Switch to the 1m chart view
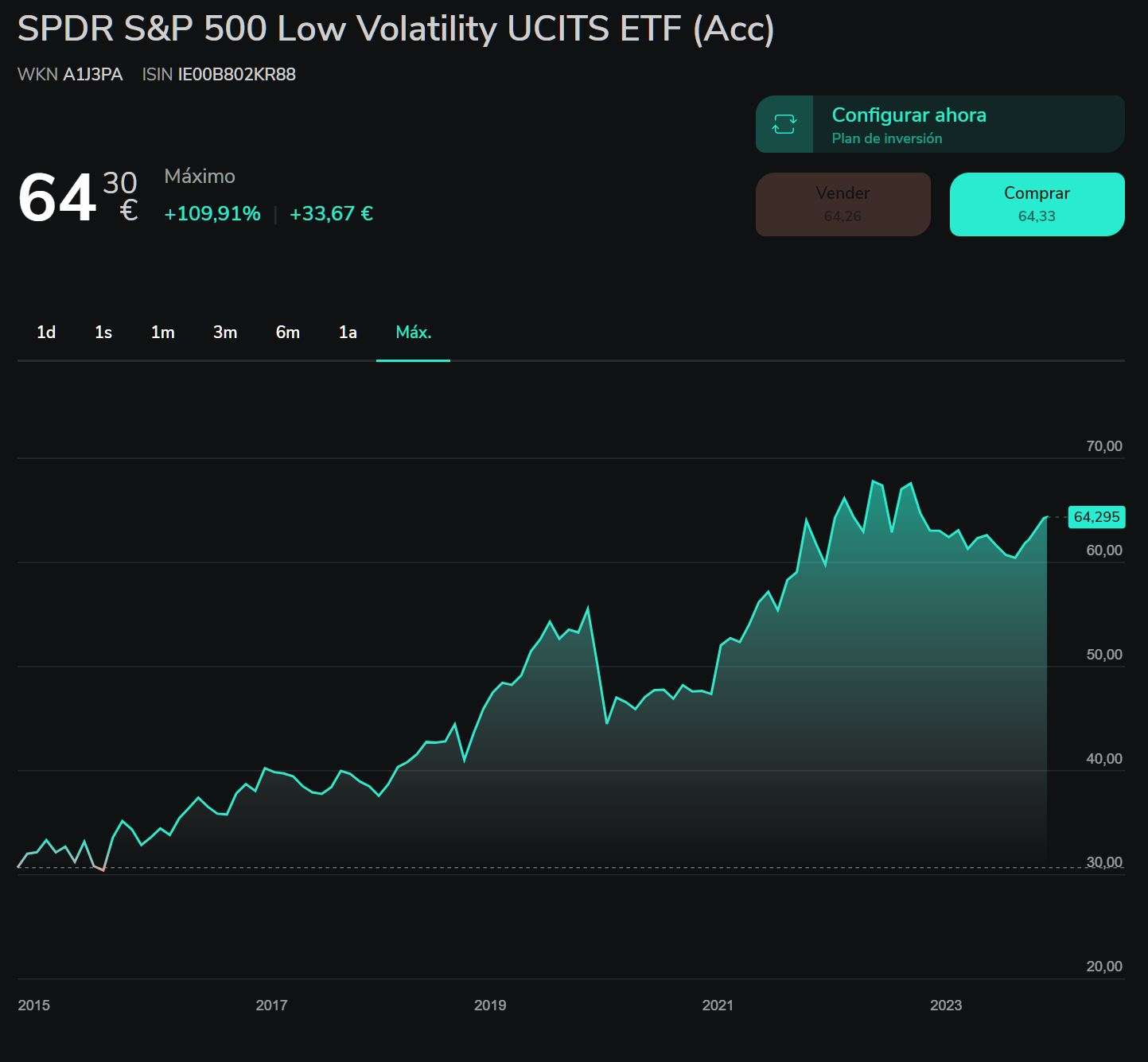This screenshot has height=1062, width=1148. tap(161, 333)
